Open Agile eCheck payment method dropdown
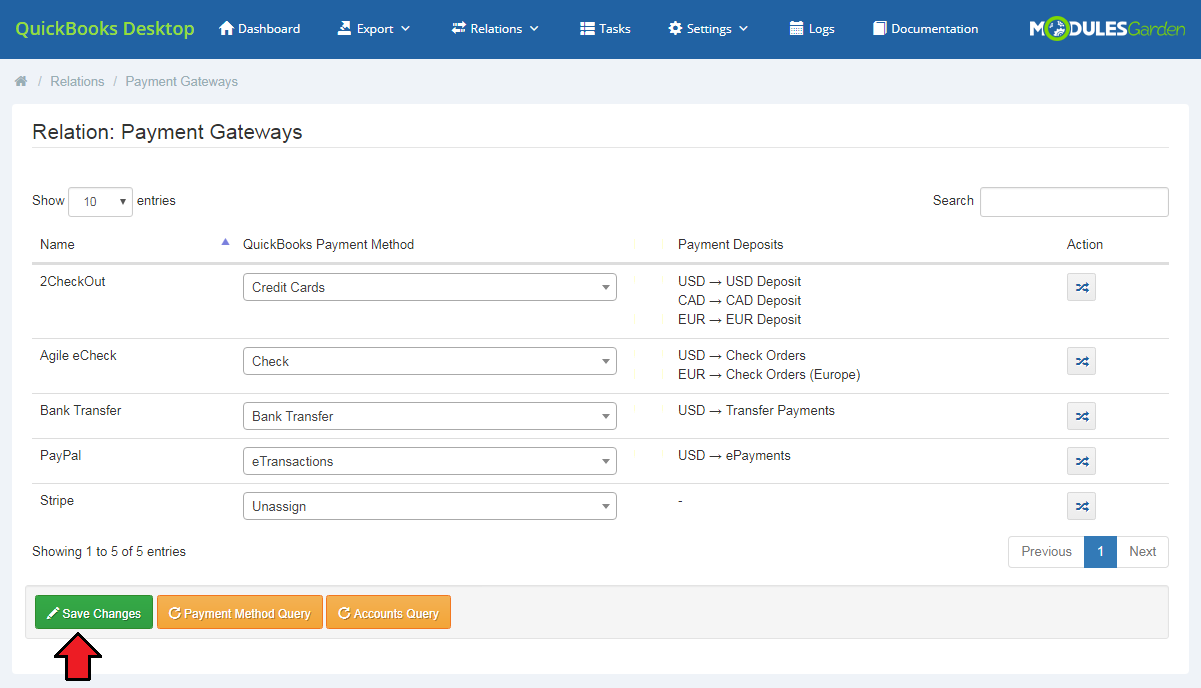Screen dimensions: 1201x688 point(430,361)
